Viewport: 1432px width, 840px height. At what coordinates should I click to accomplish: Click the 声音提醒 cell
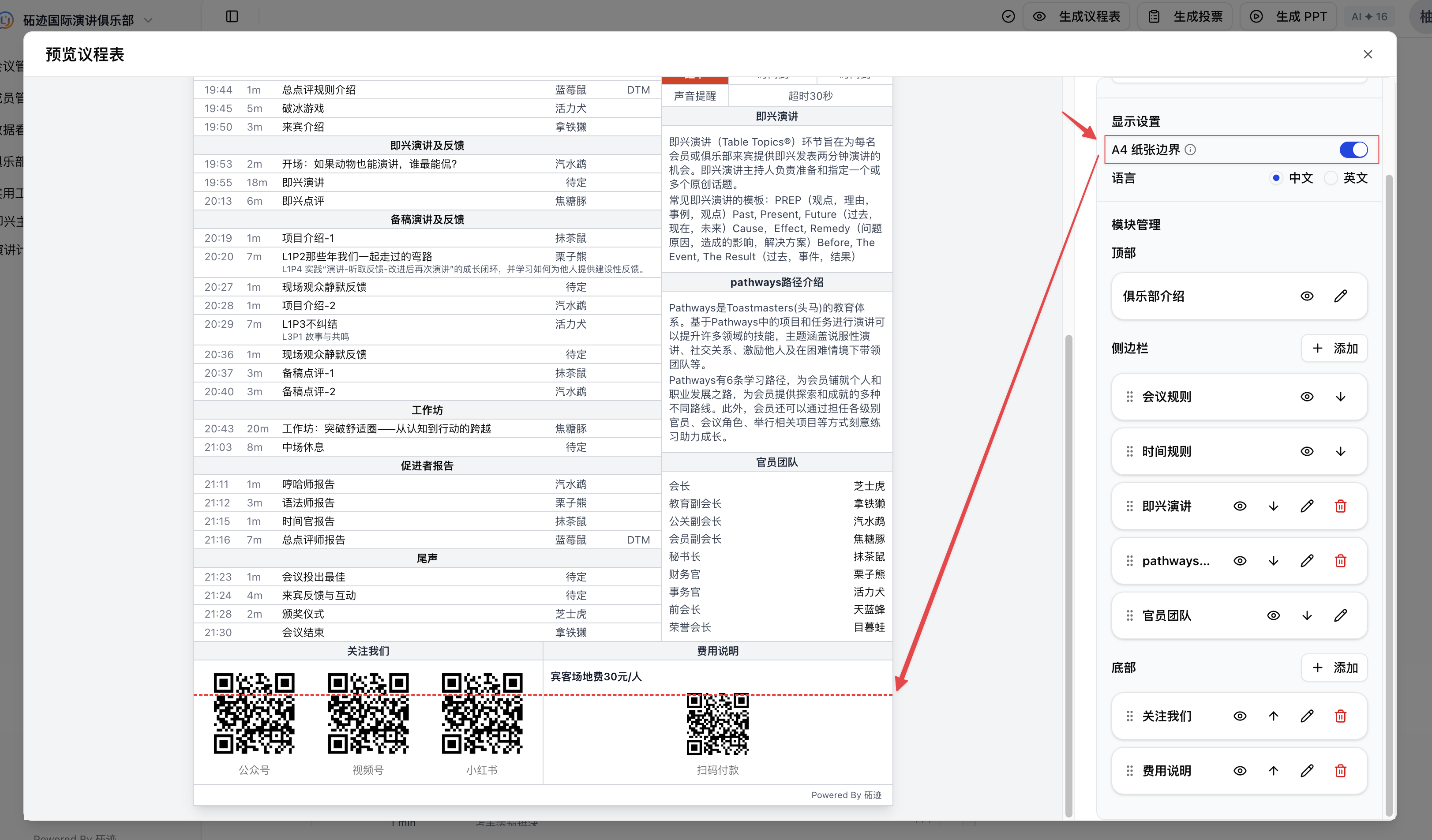pyautogui.click(x=695, y=96)
